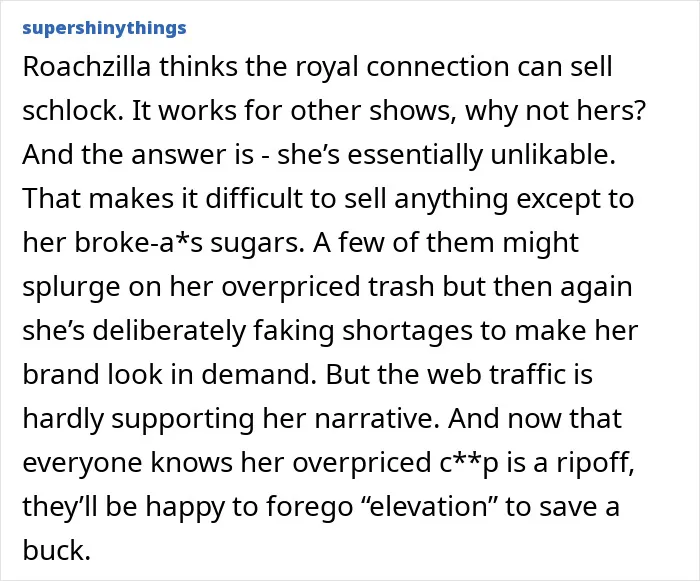Open the supershinythings user profile link

tap(104, 28)
